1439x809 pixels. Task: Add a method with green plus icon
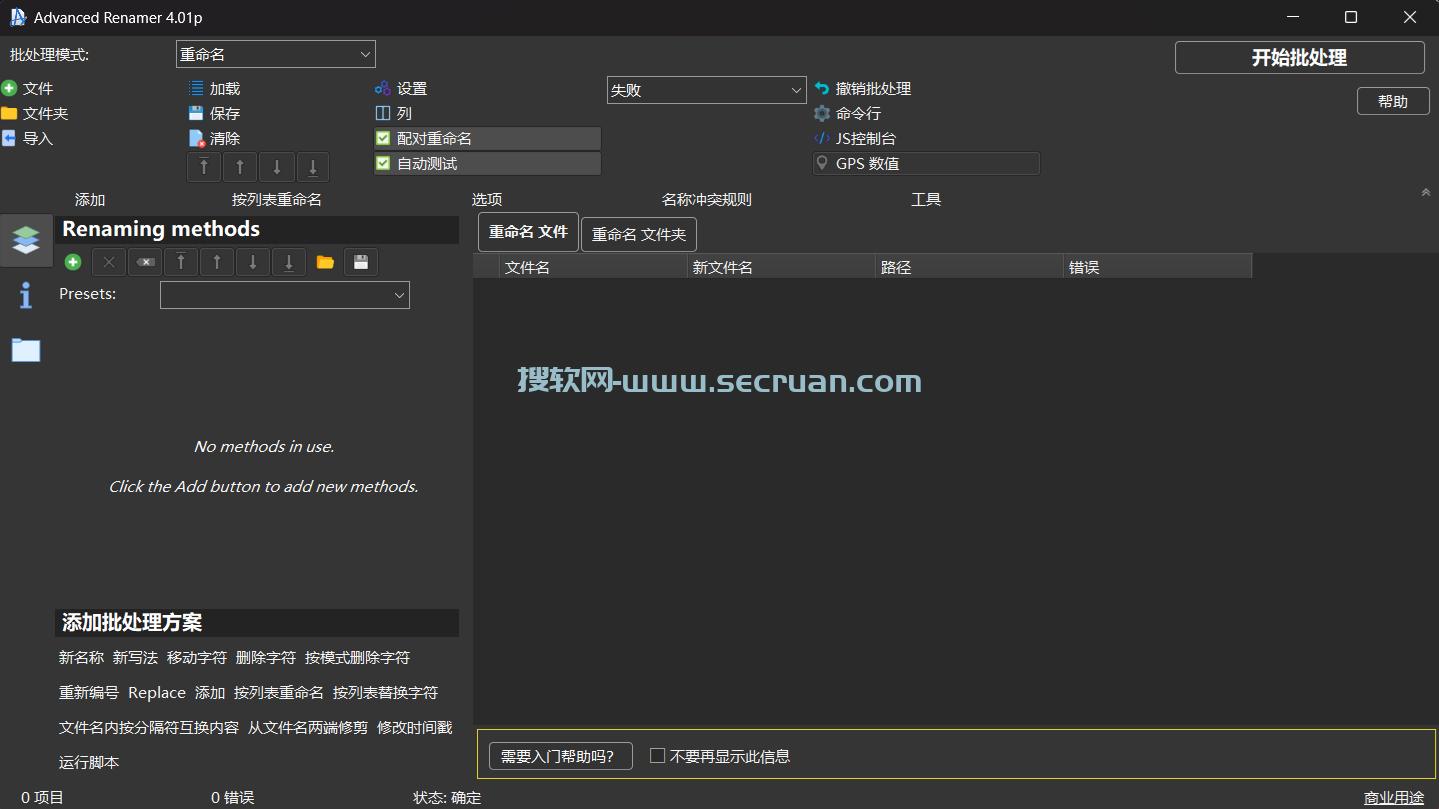coord(73,262)
